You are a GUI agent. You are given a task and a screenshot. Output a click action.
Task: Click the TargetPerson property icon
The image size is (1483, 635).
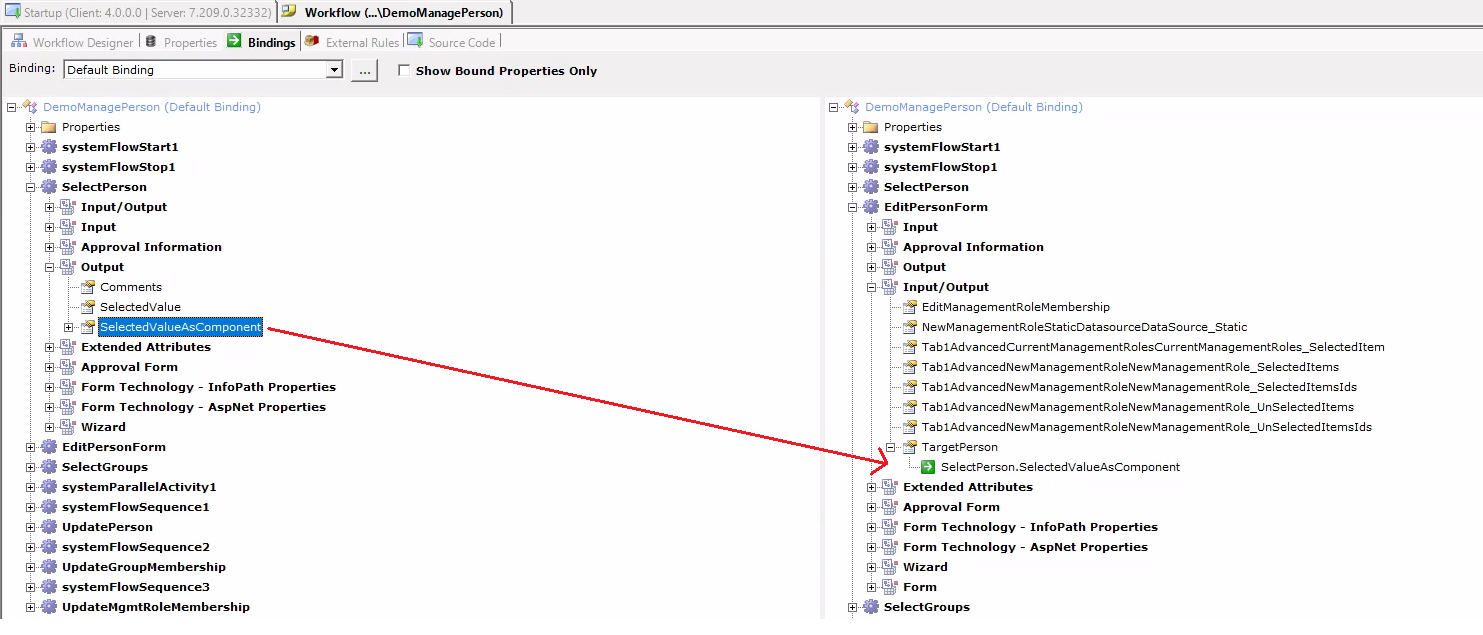[x=910, y=447]
